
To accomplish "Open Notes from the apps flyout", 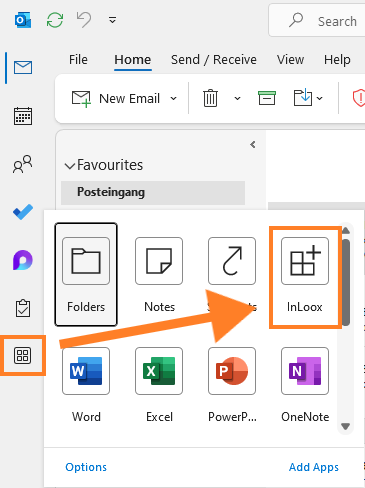I will pos(159,274).
